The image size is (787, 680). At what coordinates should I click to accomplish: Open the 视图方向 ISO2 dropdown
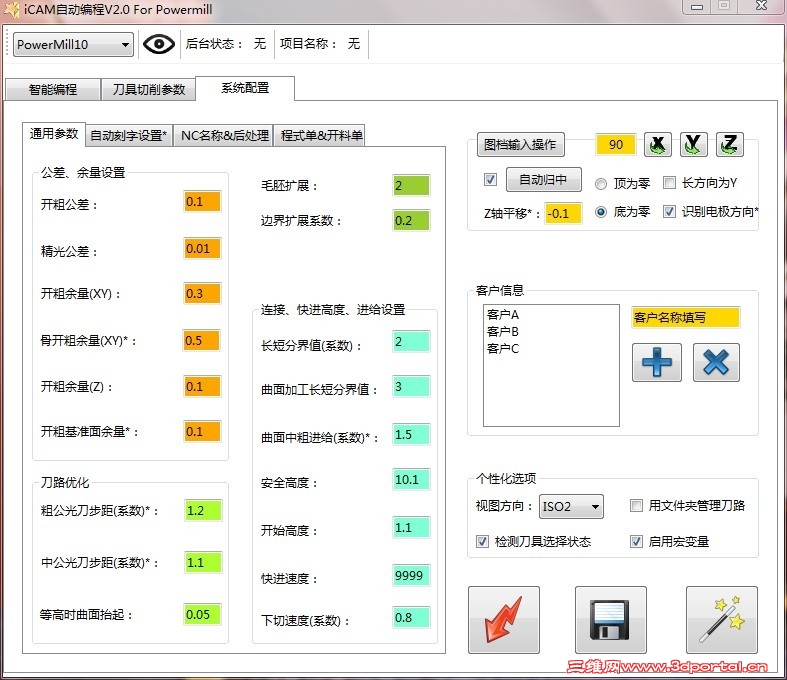[x=571, y=506]
